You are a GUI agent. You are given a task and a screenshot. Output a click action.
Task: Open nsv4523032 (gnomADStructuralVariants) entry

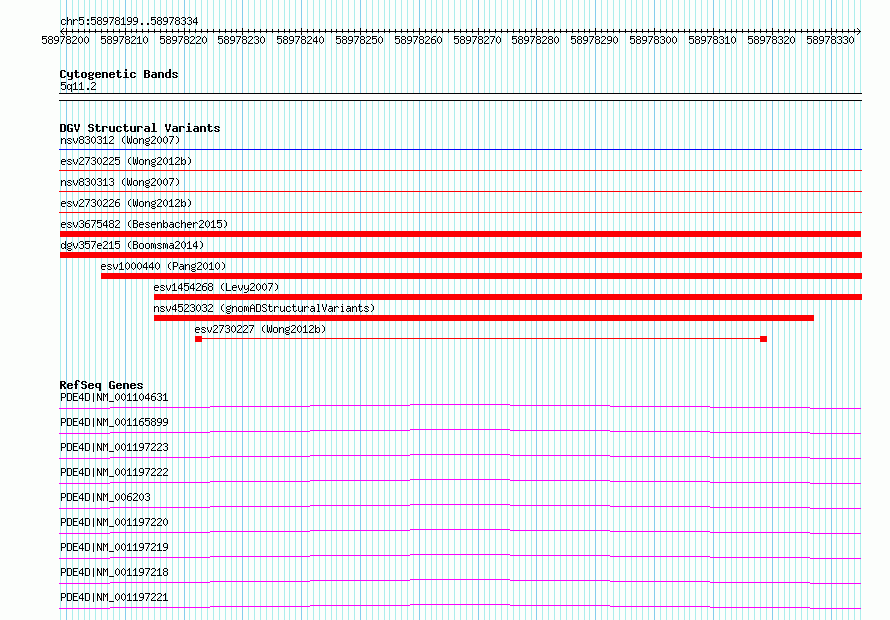point(265,308)
